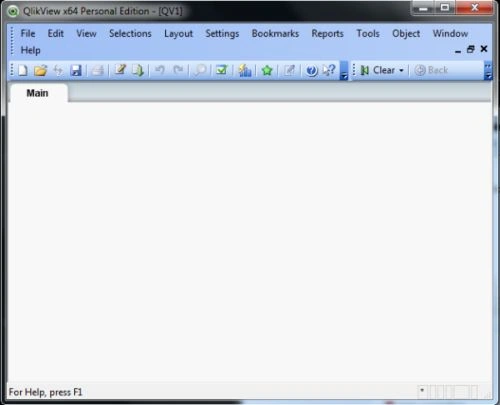Click the Search magnifier icon
The image size is (500, 405).
tap(200, 70)
